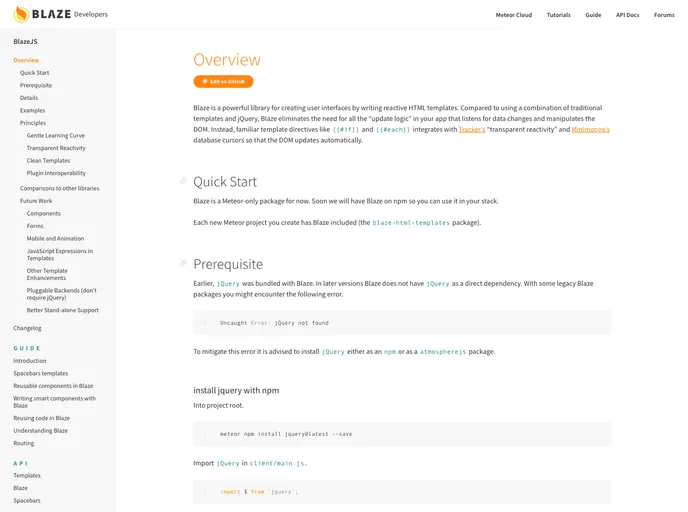The height and width of the screenshot is (512, 688).
Task: Select Pluggable Backends (don't require jQuery)
Action: coord(61,294)
